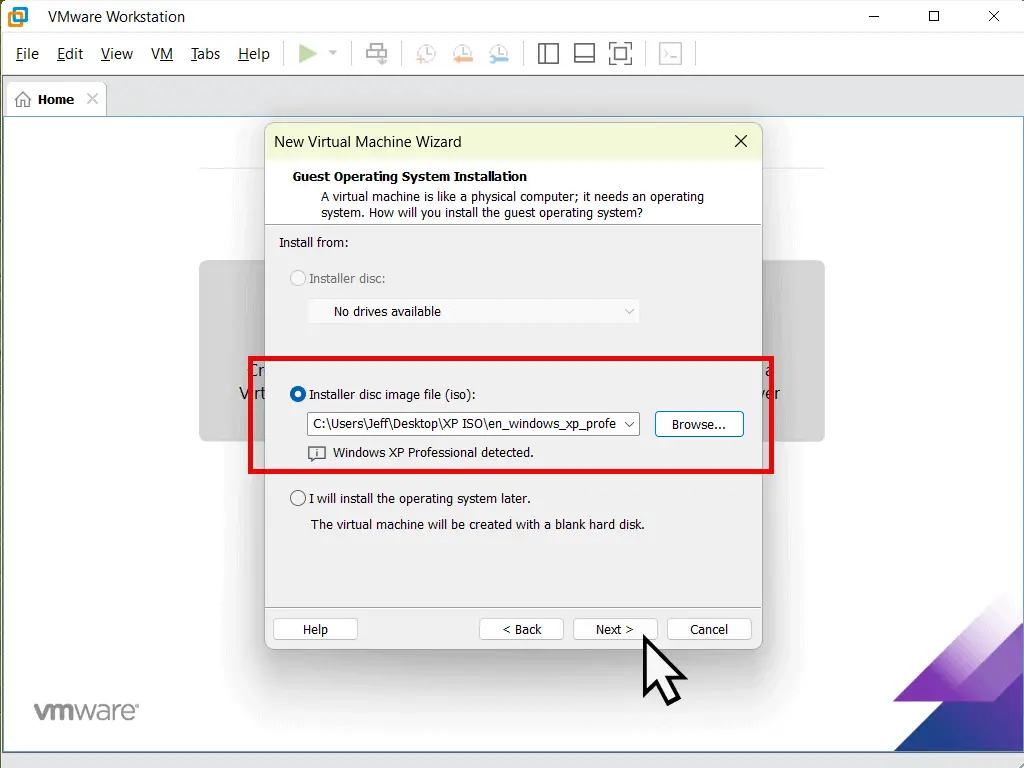Click the wizard Help button
This screenshot has width=1024, height=768.
click(315, 629)
